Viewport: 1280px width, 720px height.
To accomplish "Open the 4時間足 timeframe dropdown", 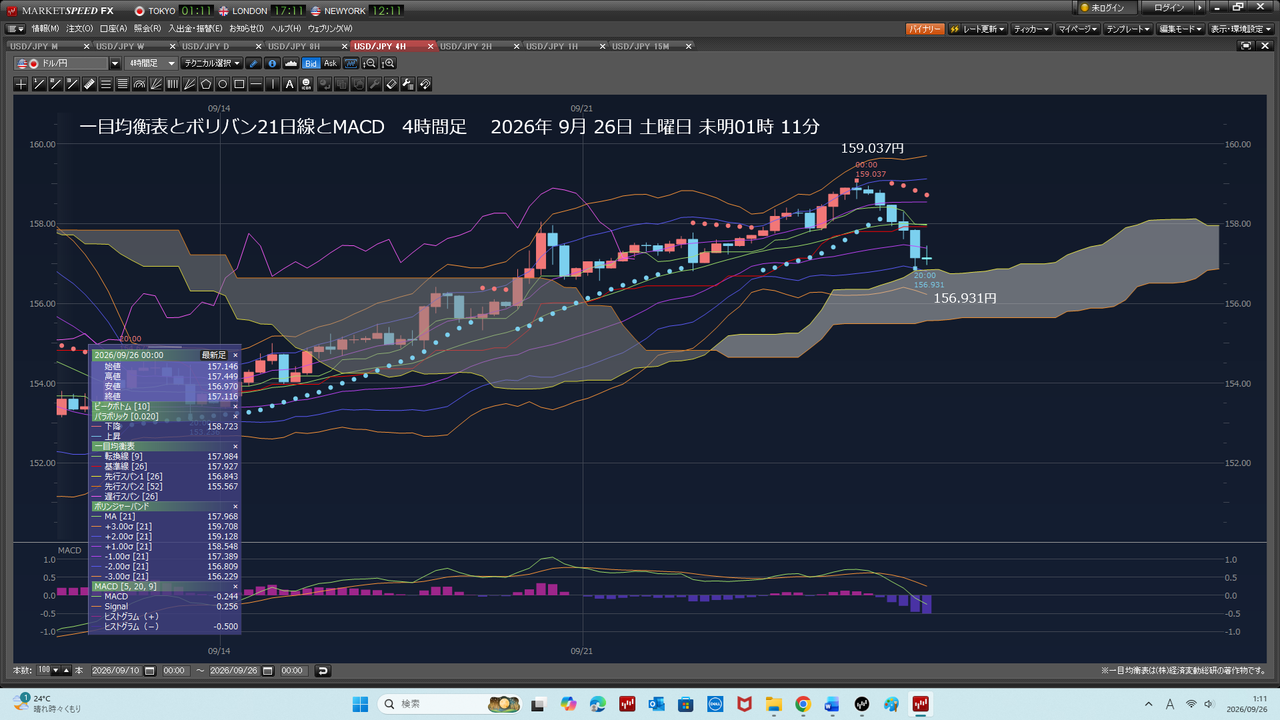I will coord(151,63).
